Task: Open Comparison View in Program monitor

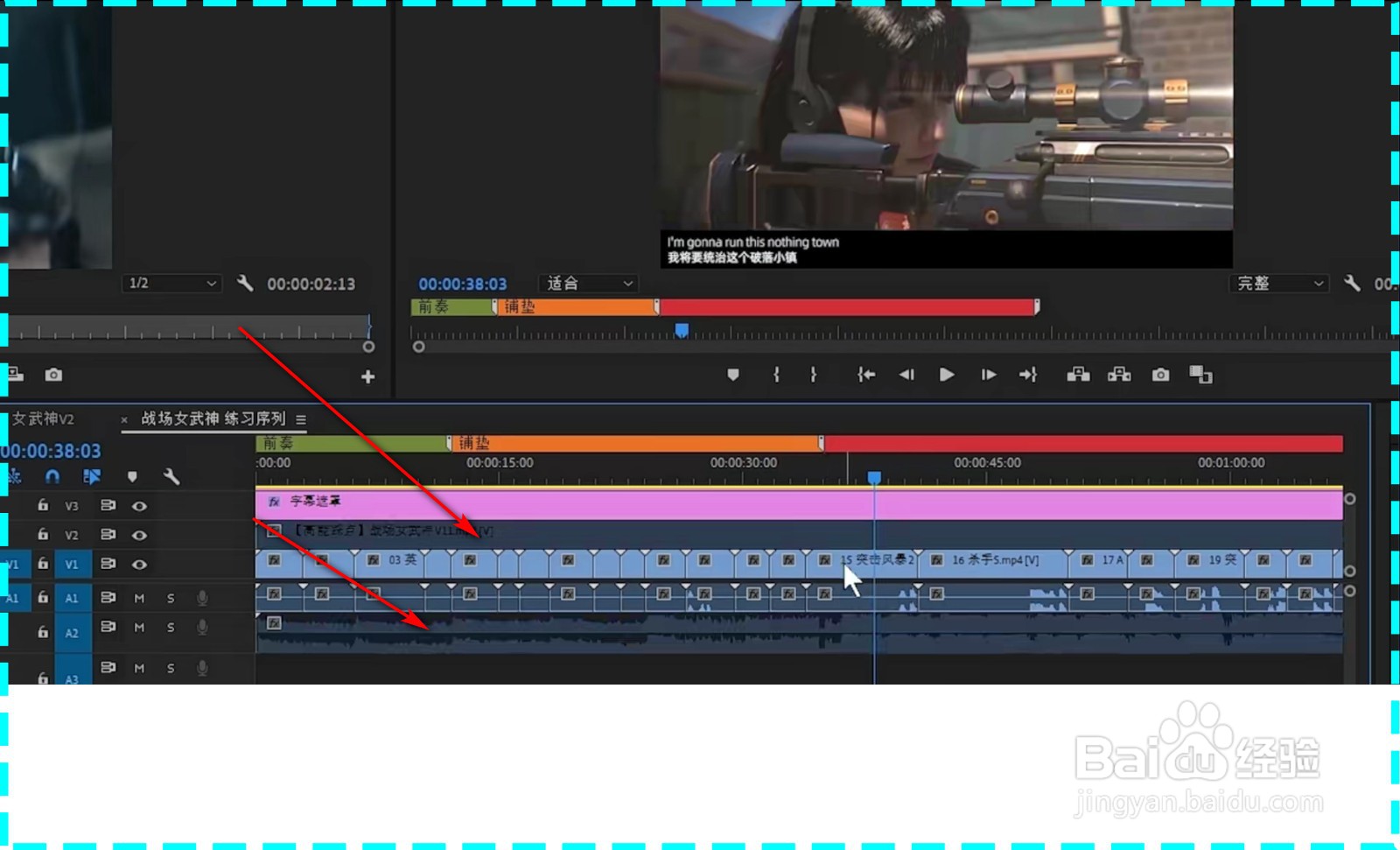Action: (x=1200, y=375)
